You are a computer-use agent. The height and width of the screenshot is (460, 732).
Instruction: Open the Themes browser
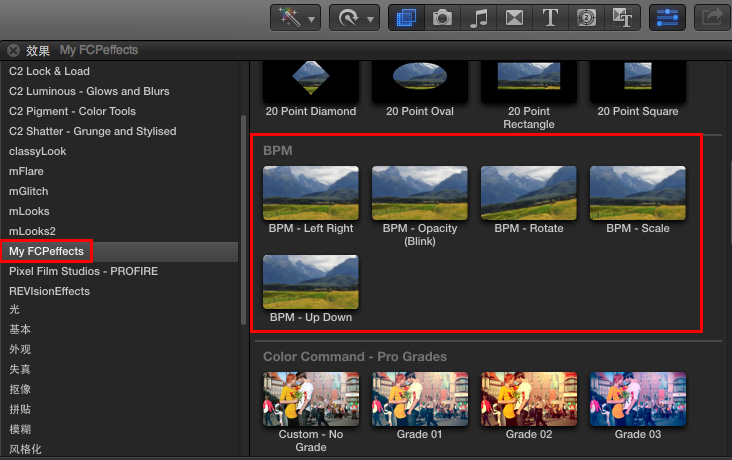pyautogui.click(x=622, y=18)
